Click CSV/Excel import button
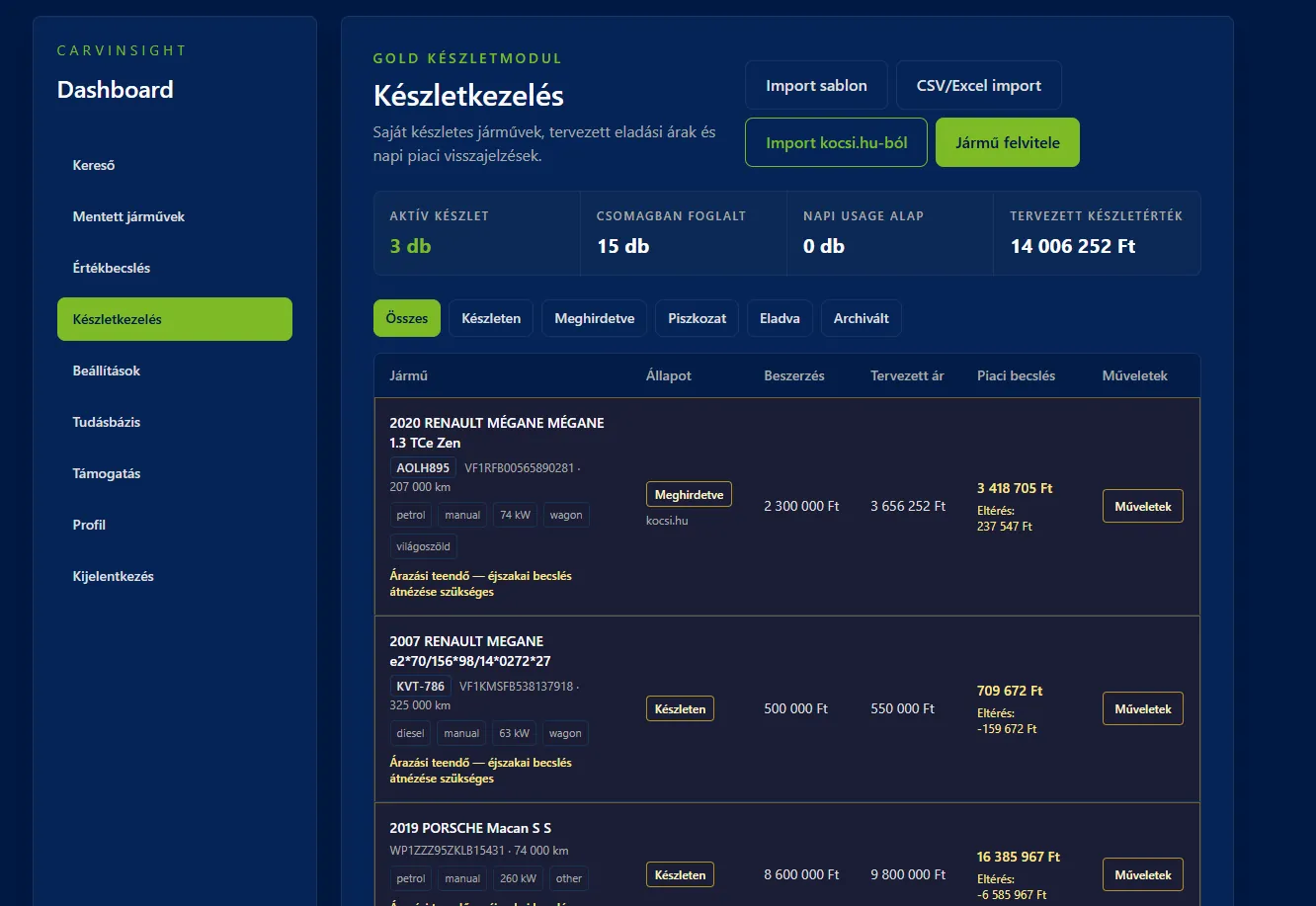1316x906 pixels. click(979, 85)
